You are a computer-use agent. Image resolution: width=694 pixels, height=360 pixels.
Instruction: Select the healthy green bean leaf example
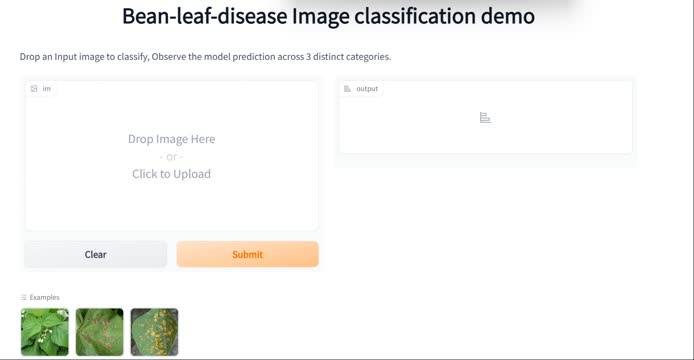(x=45, y=332)
